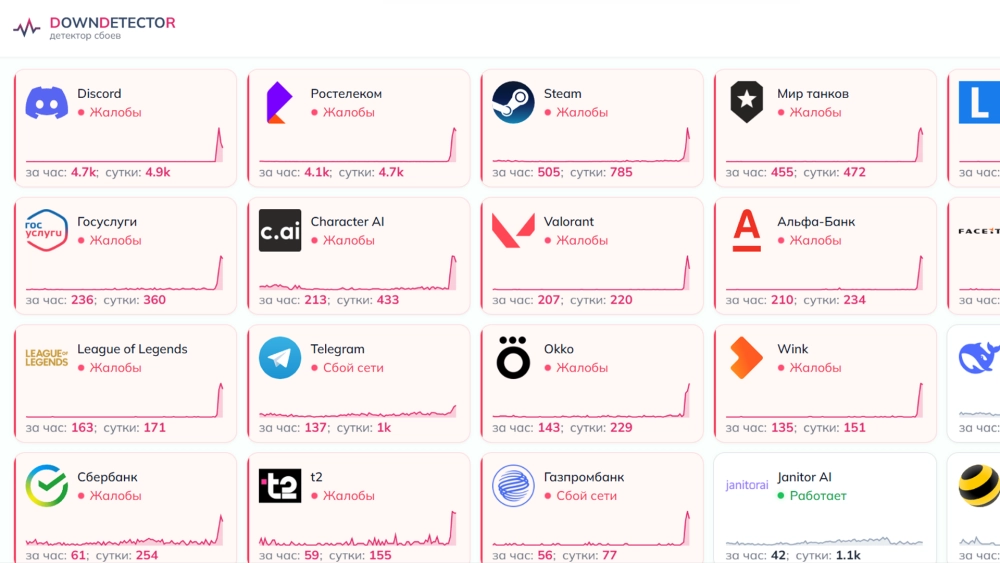
Task: Click the Wink orange logo icon
Action: click(x=746, y=358)
